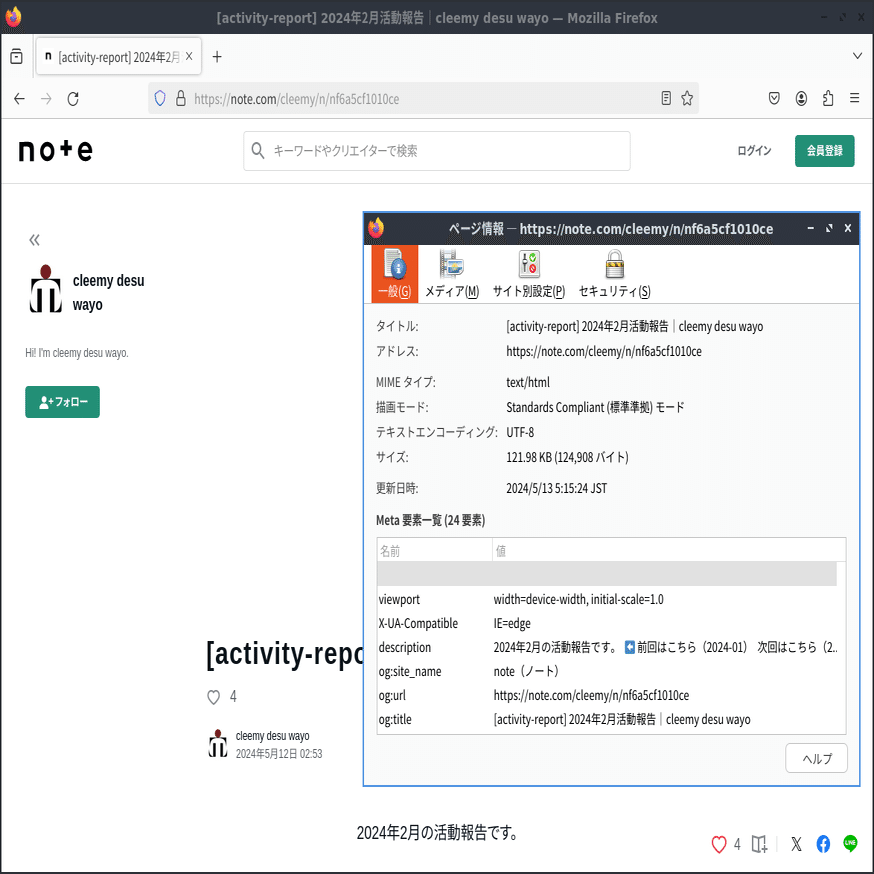Viewport: 874px width, 874px height.
Task: Click the ログイン link
Action: (x=754, y=150)
